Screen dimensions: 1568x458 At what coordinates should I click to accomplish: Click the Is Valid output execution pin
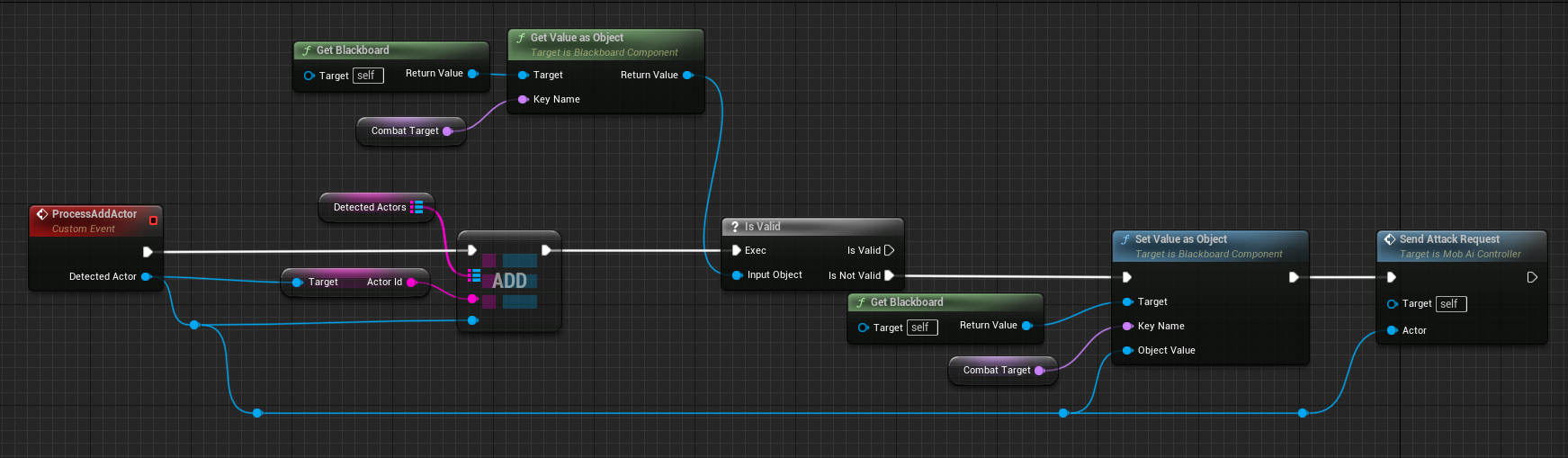tap(889, 250)
